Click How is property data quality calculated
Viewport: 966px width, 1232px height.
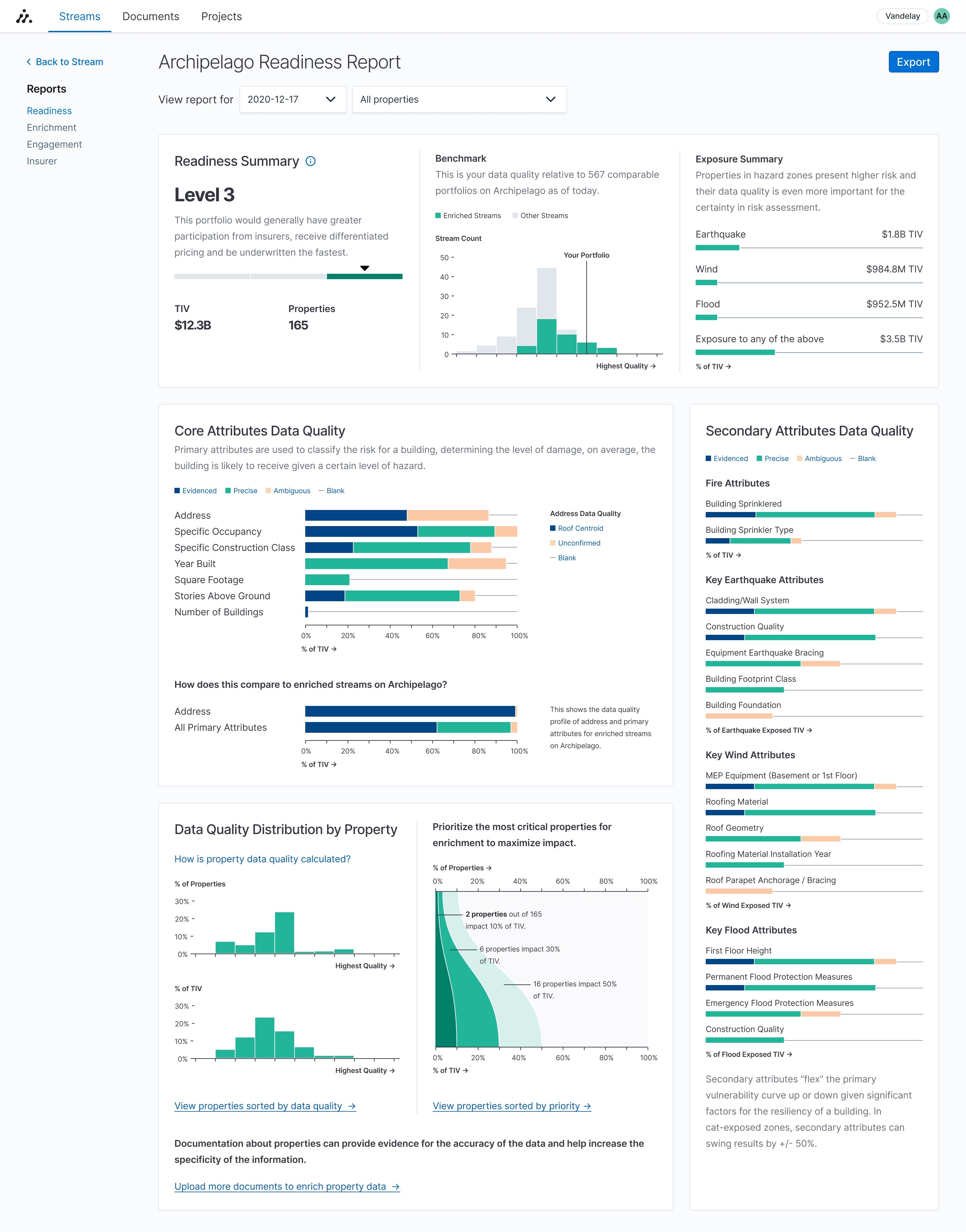point(262,859)
